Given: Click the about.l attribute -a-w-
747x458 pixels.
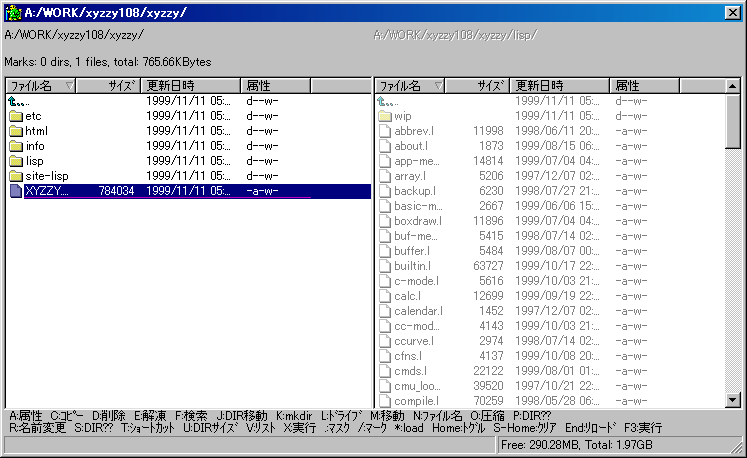Looking at the screenshot, I should tap(631, 146).
